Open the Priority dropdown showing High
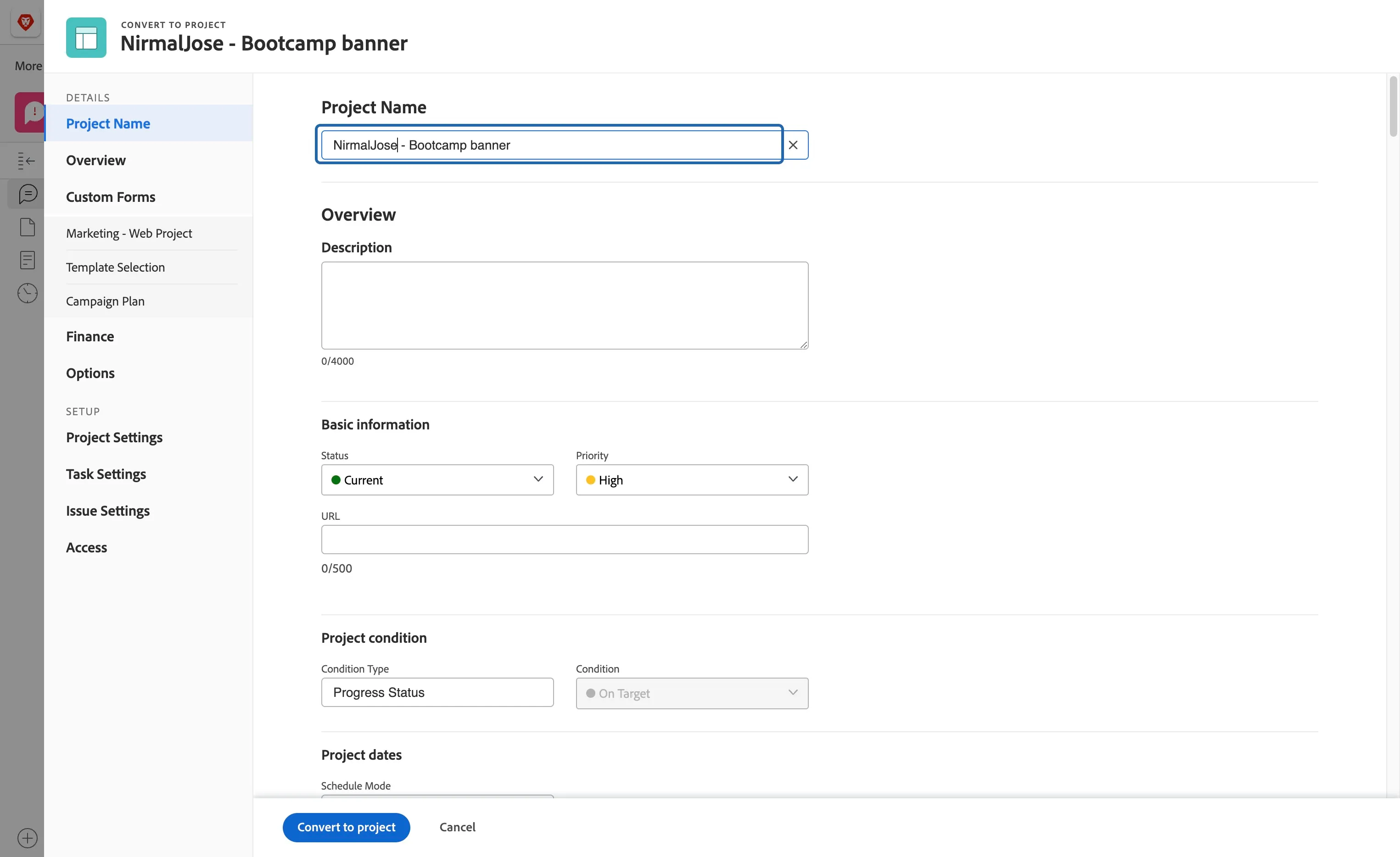The width and height of the screenshot is (1400, 857). coord(691,480)
